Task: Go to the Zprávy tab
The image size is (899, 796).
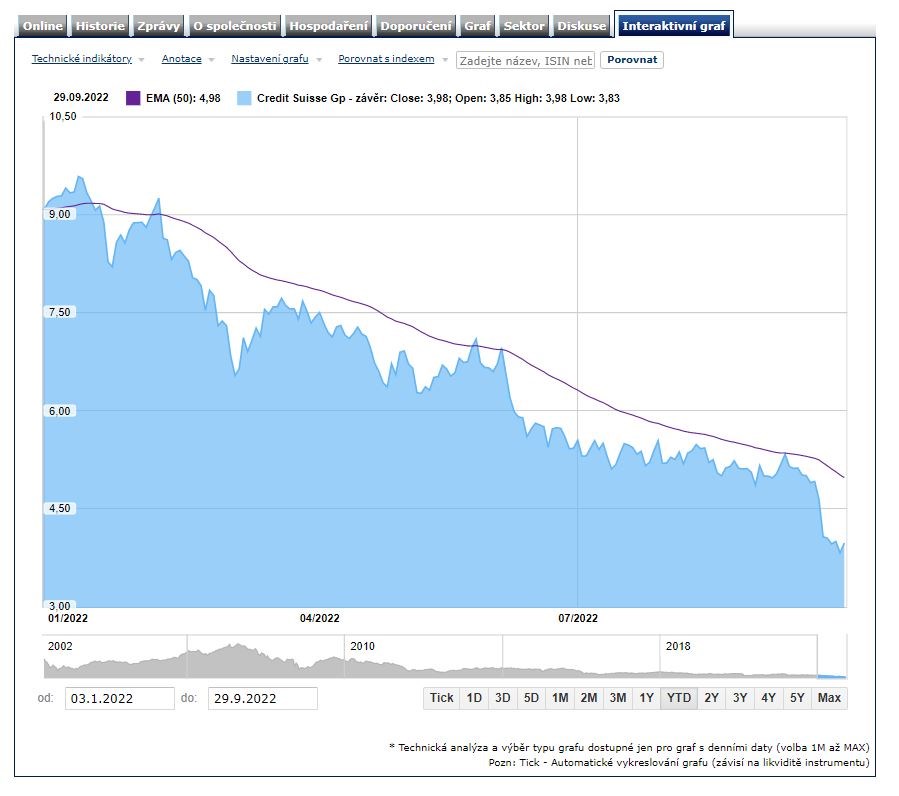Action: pos(158,26)
